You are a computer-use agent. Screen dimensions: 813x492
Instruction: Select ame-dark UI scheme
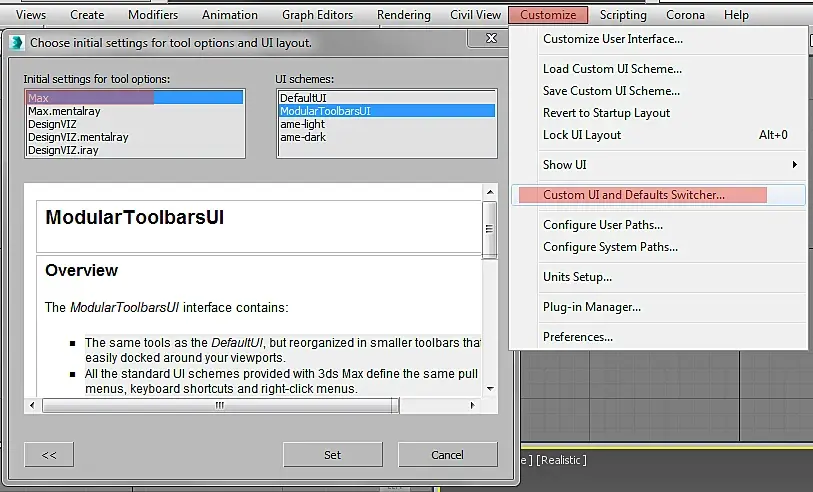point(387,137)
